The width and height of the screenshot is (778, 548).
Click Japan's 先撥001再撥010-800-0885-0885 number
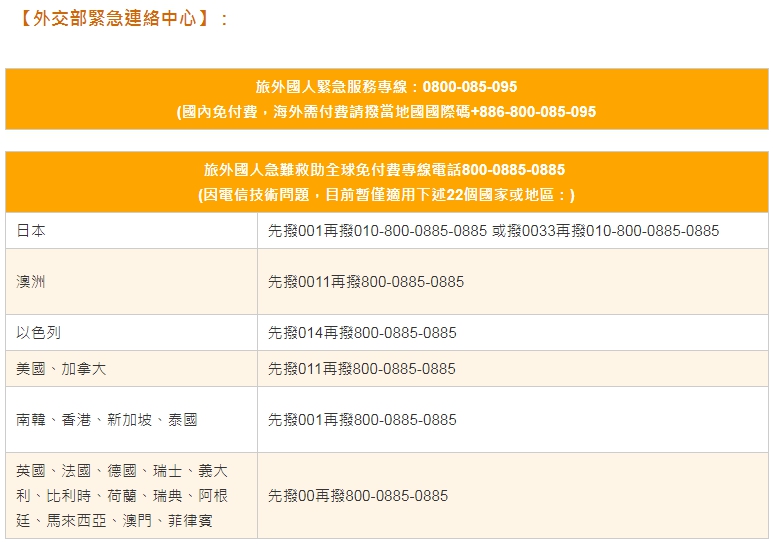377,231
